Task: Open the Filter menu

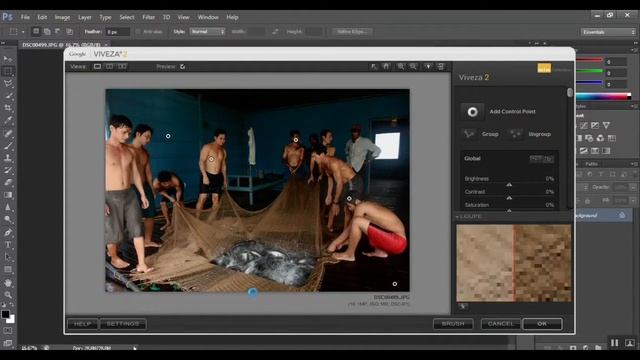Action: point(149,17)
